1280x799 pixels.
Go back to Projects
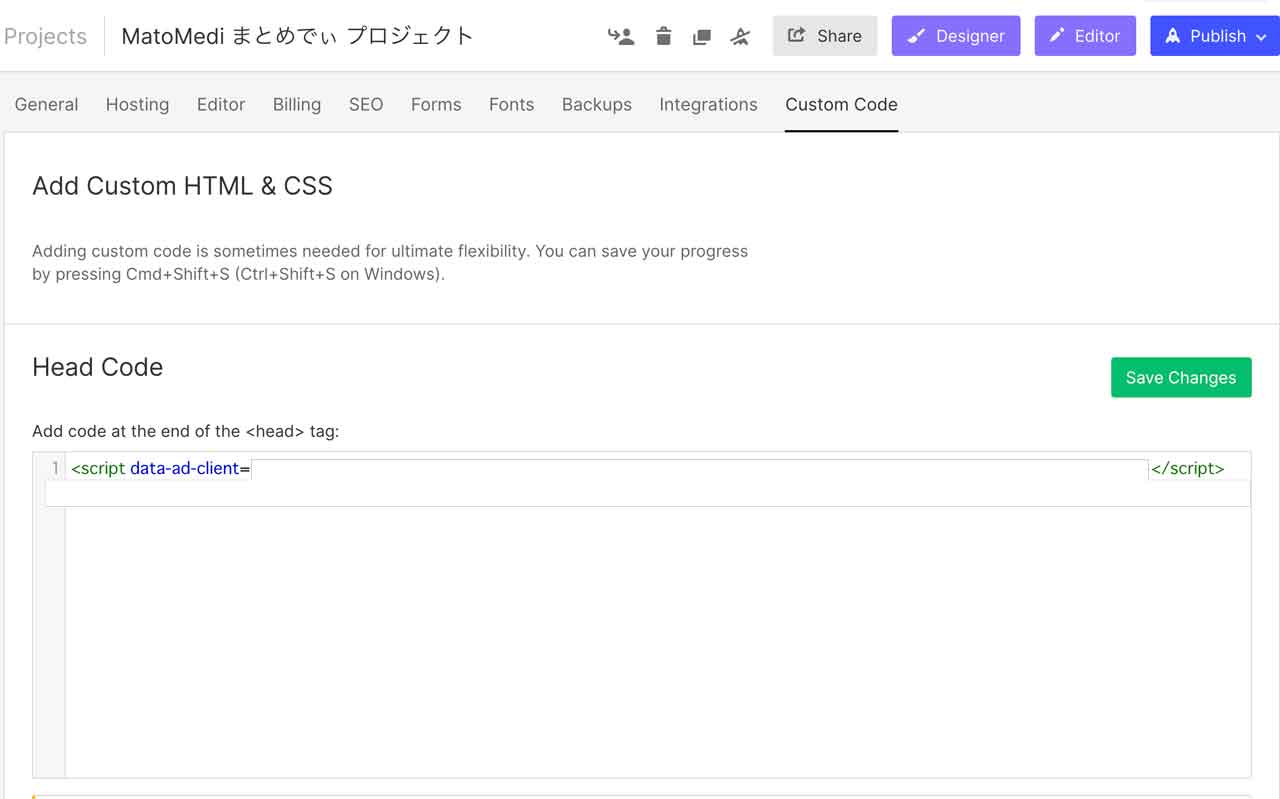pos(45,36)
